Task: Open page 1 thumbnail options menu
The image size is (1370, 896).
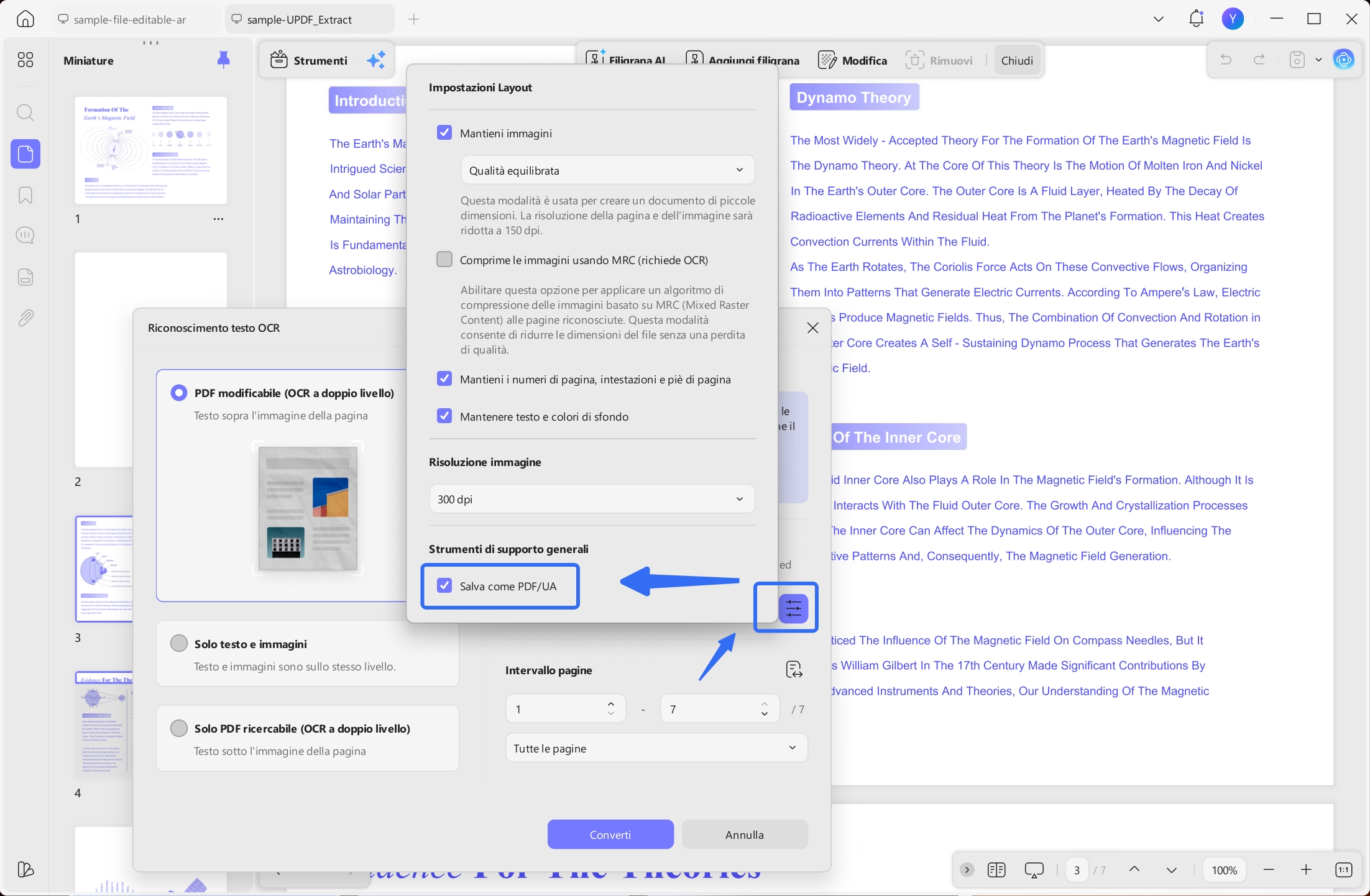Action: [218, 219]
